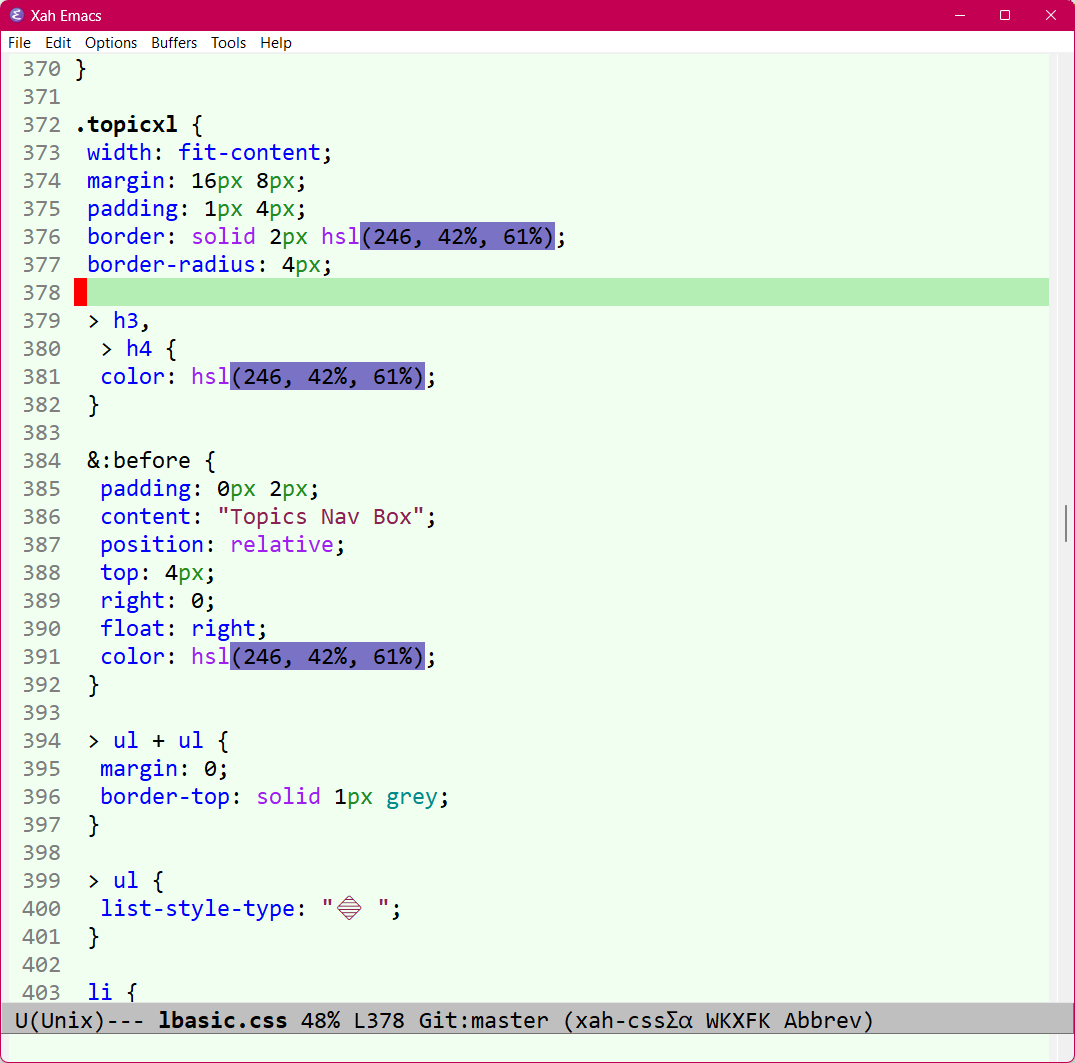
Task: Click the h4 selector on line 380
Action: [139, 348]
